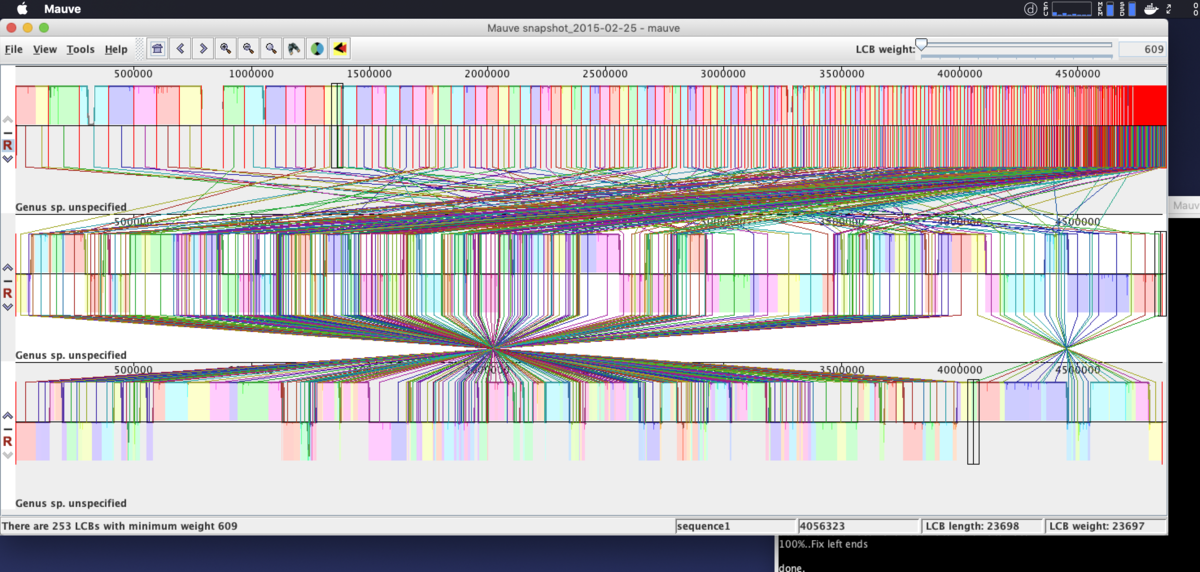Move the middle genome down one position
This screenshot has width=1200, height=572.
coord(8,306)
